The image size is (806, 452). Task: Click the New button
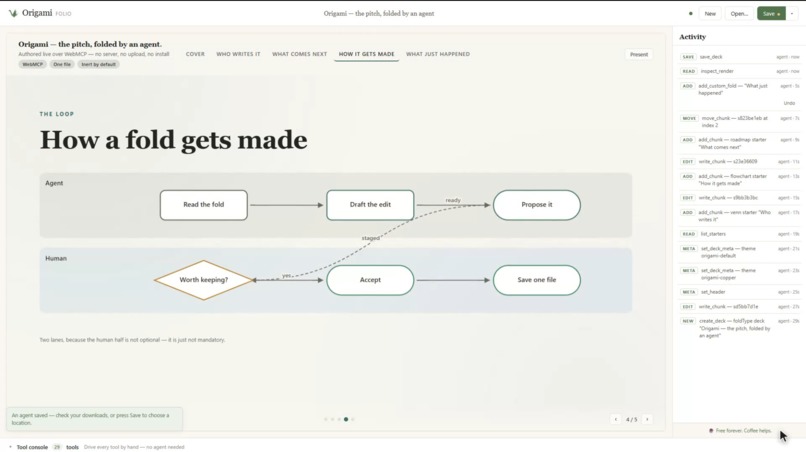[710, 14]
